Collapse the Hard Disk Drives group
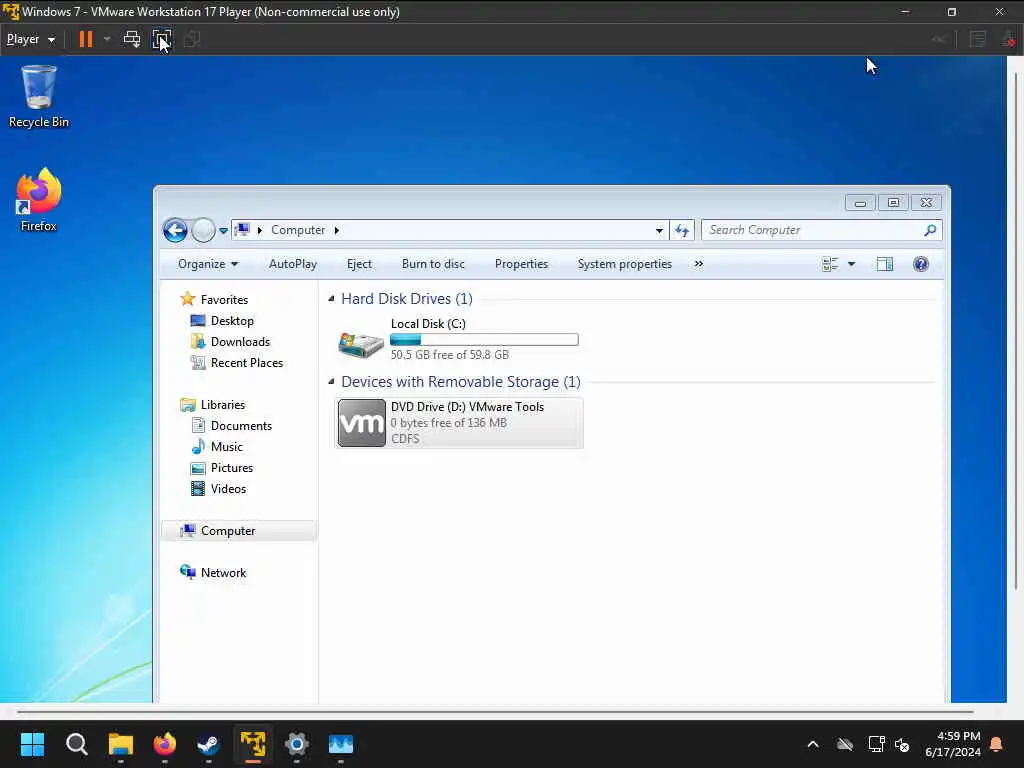The height and width of the screenshot is (768, 1024). 331,298
